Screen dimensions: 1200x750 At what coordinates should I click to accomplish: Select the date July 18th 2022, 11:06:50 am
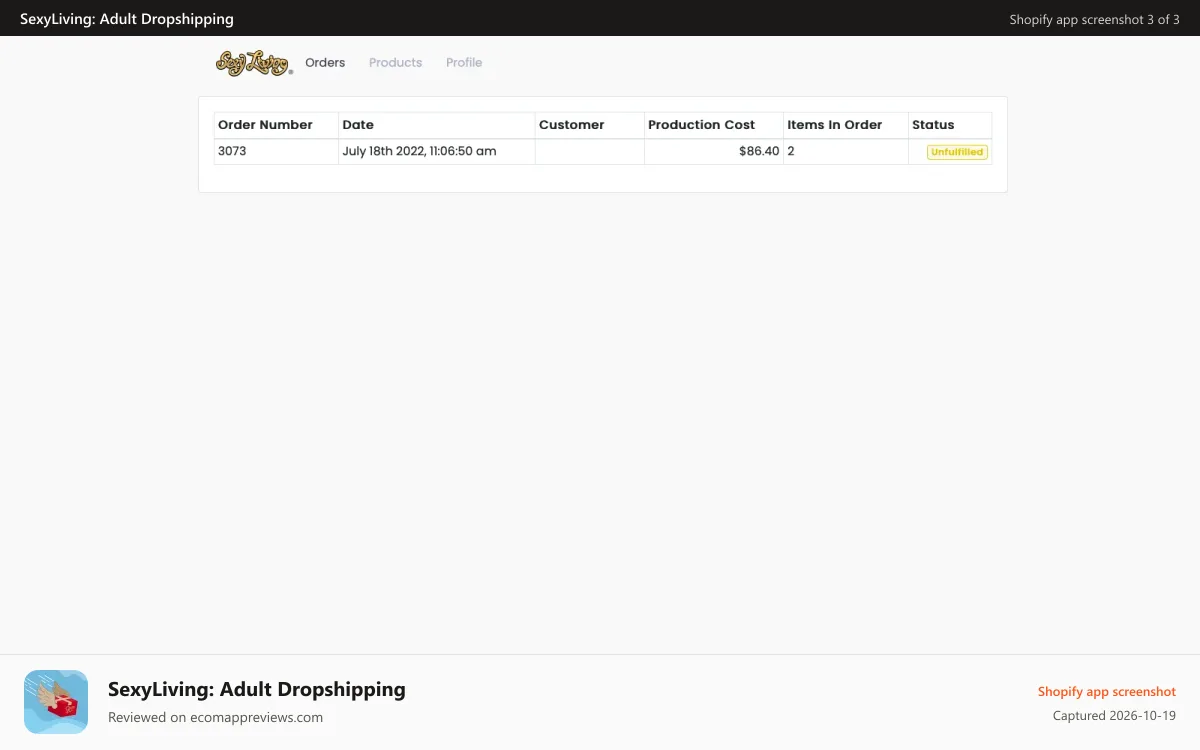click(419, 151)
